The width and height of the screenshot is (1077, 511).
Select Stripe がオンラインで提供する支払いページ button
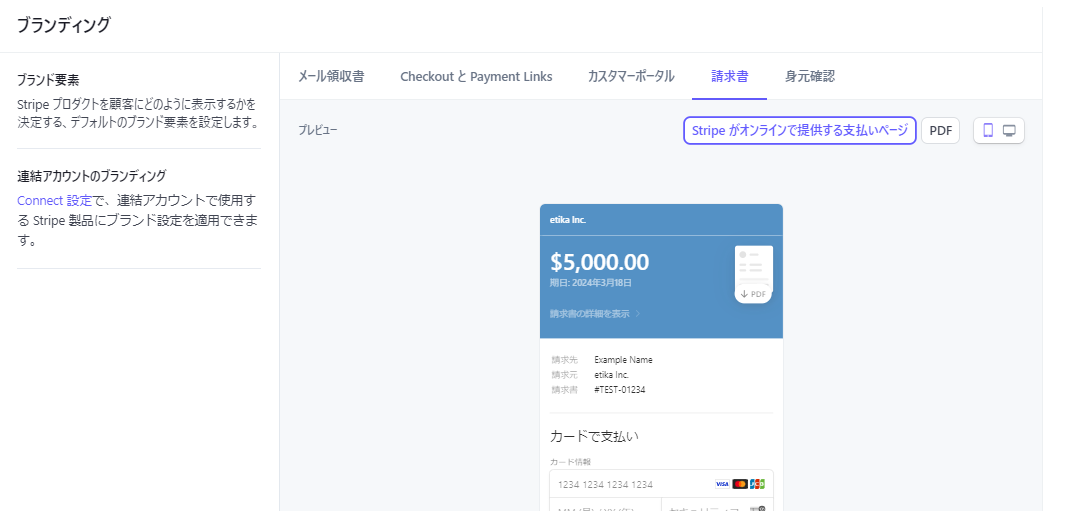tap(800, 130)
